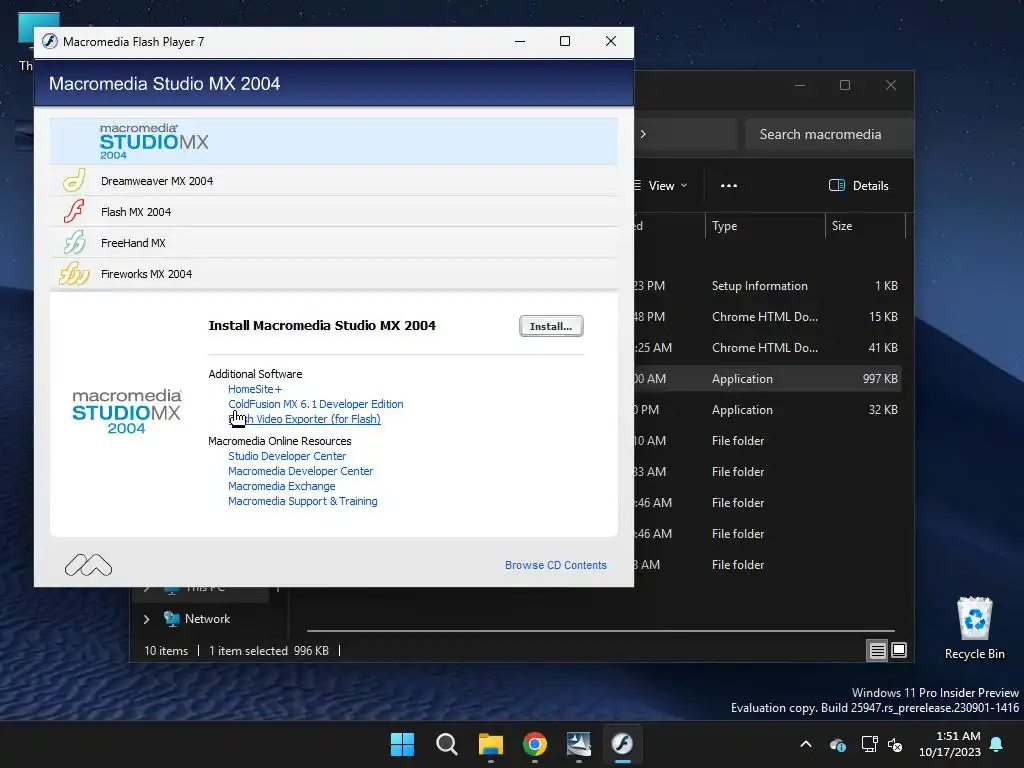
Task: Click the muted volume tray icon
Action: pos(895,744)
